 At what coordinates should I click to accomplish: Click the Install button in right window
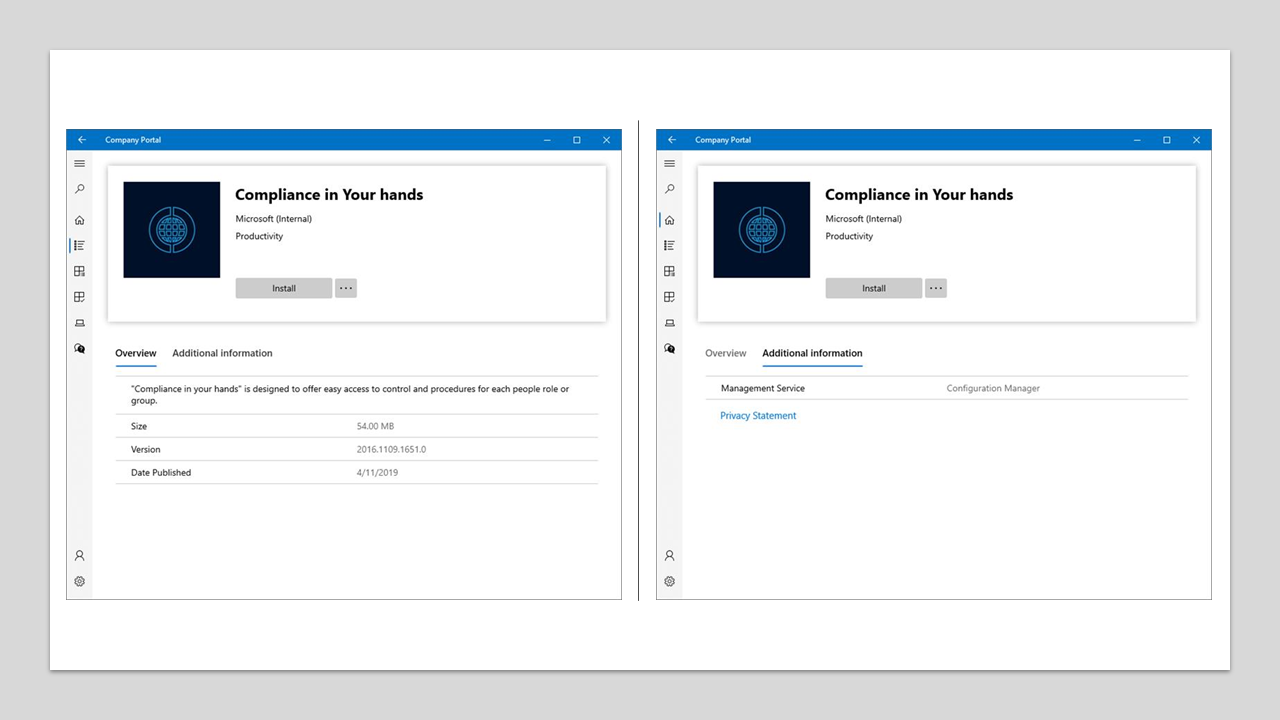pyautogui.click(x=874, y=288)
